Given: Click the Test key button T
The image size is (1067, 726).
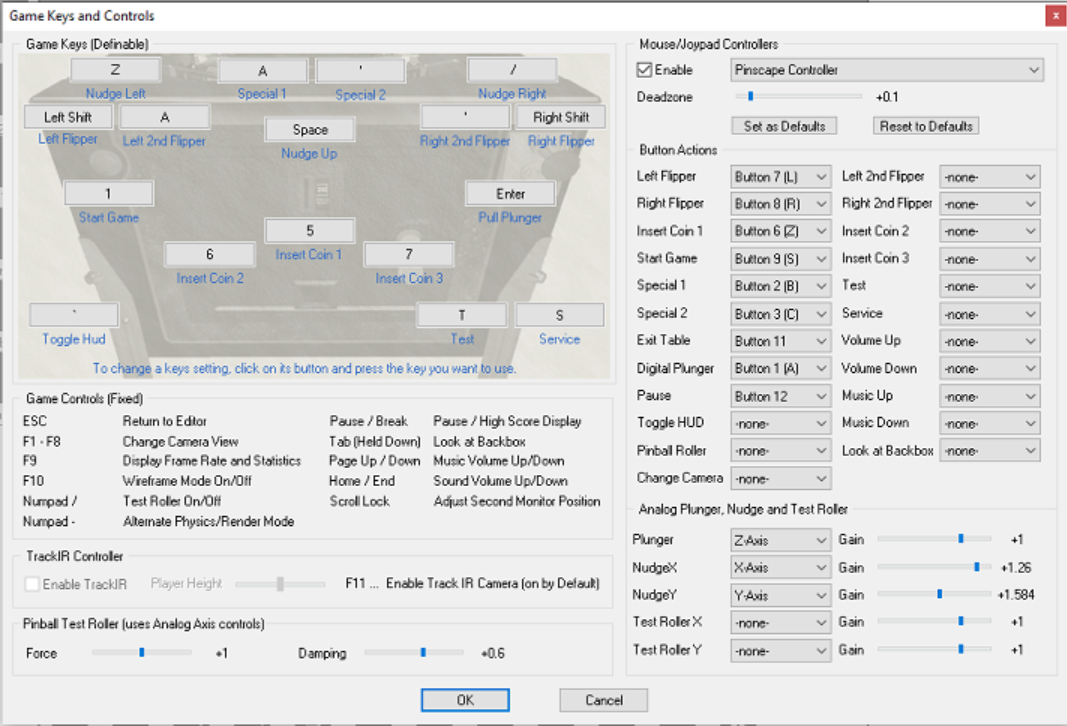Looking at the screenshot, I should coord(462,314).
